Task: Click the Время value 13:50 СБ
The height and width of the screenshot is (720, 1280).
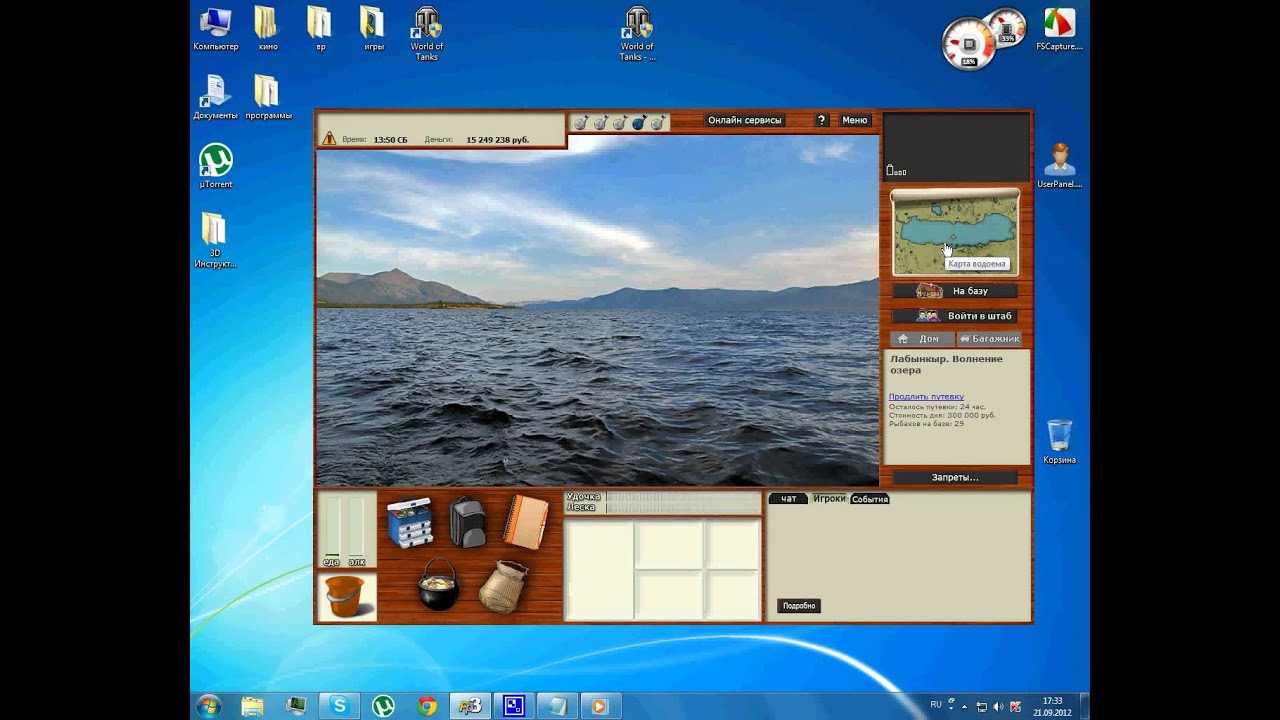Action: click(390, 140)
